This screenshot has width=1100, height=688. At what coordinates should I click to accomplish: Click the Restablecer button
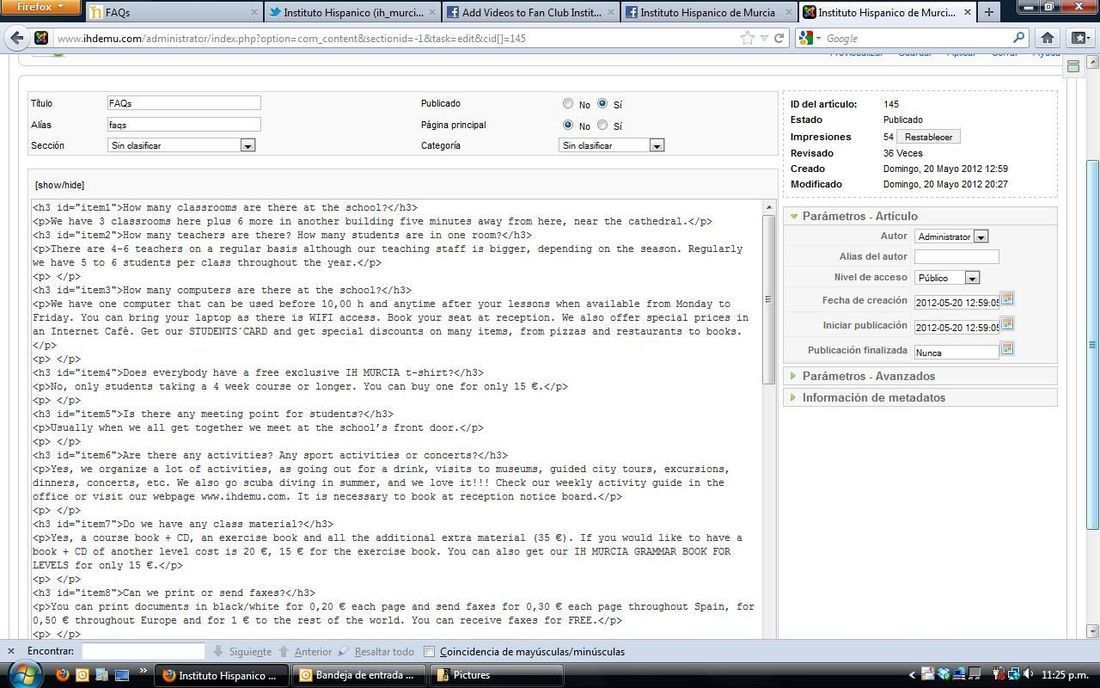tap(928, 137)
